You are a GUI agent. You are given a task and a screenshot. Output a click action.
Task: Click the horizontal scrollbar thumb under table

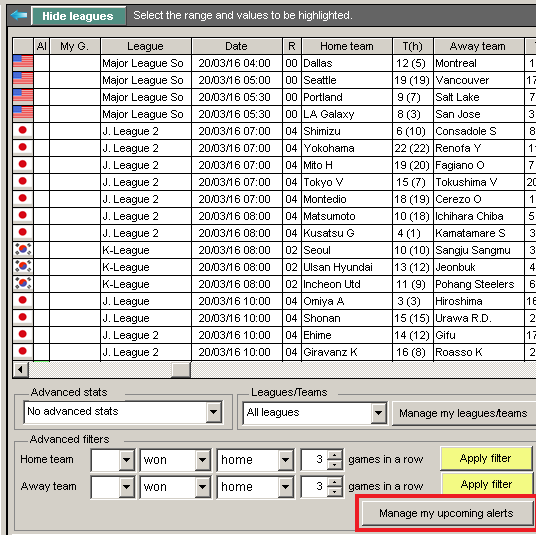click(x=180, y=370)
